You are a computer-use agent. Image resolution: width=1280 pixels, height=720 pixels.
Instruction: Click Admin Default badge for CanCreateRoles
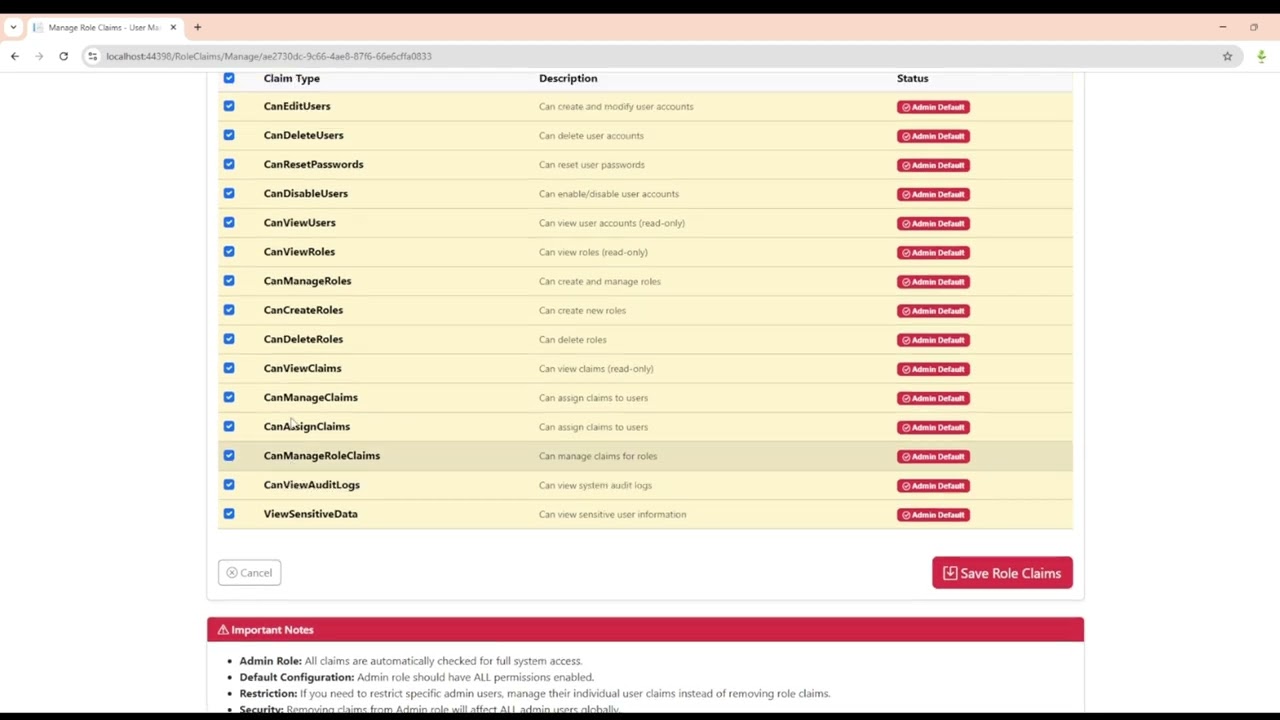click(933, 310)
